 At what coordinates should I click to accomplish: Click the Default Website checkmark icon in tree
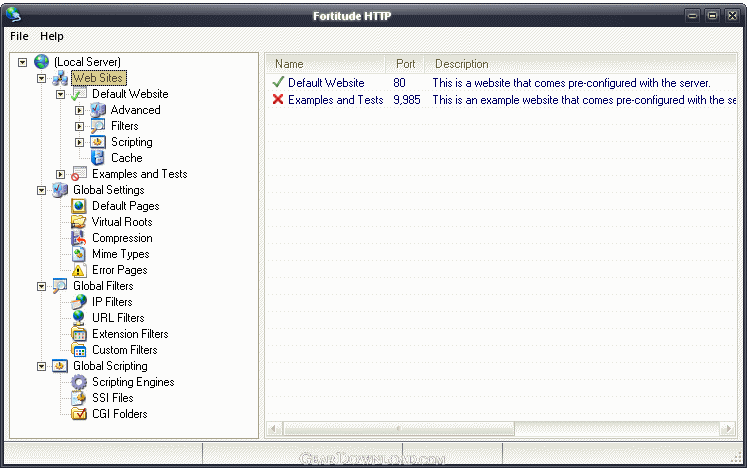tap(79, 94)
